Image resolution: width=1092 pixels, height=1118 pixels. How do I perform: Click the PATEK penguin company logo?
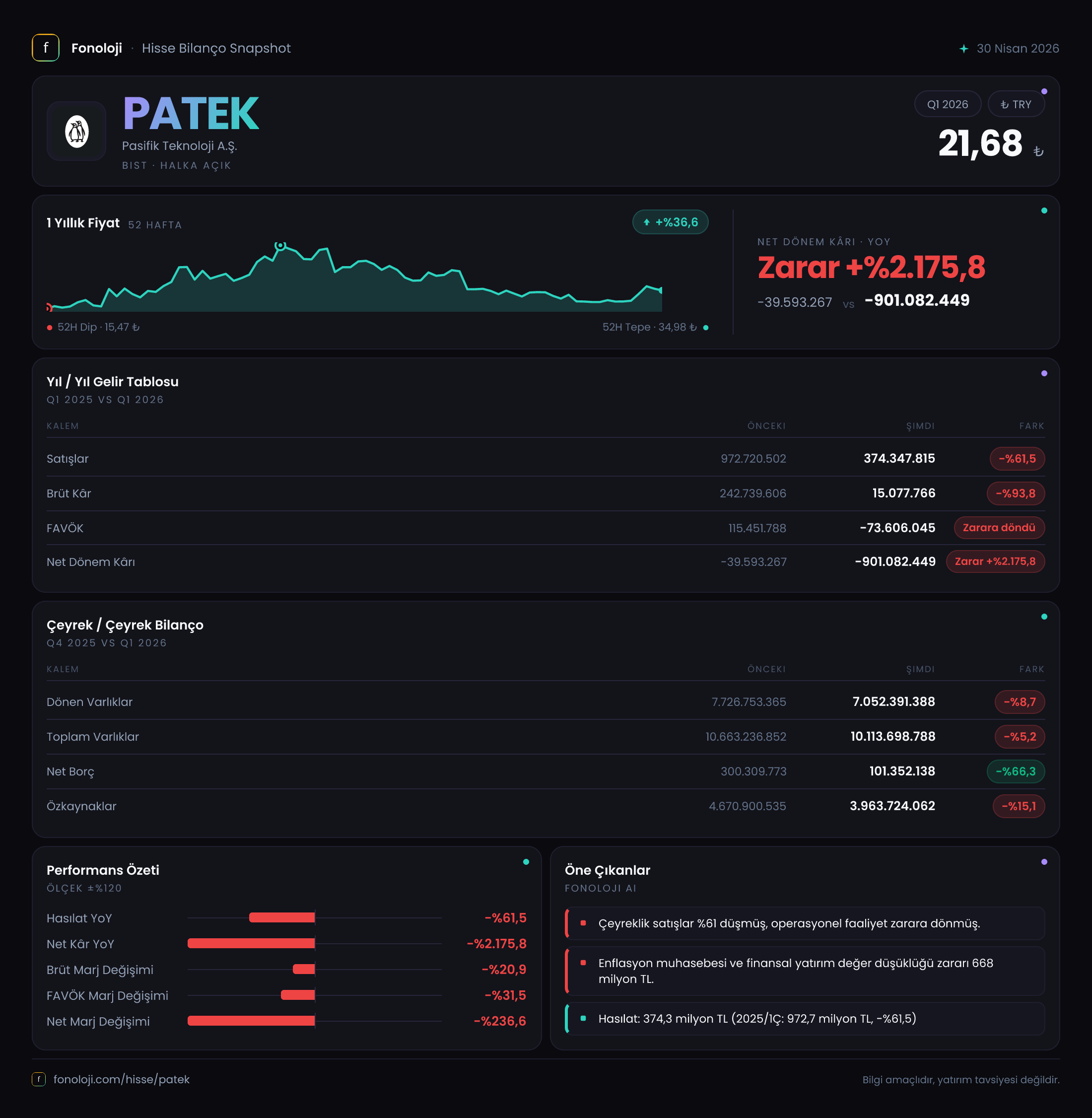coord(76,132)
